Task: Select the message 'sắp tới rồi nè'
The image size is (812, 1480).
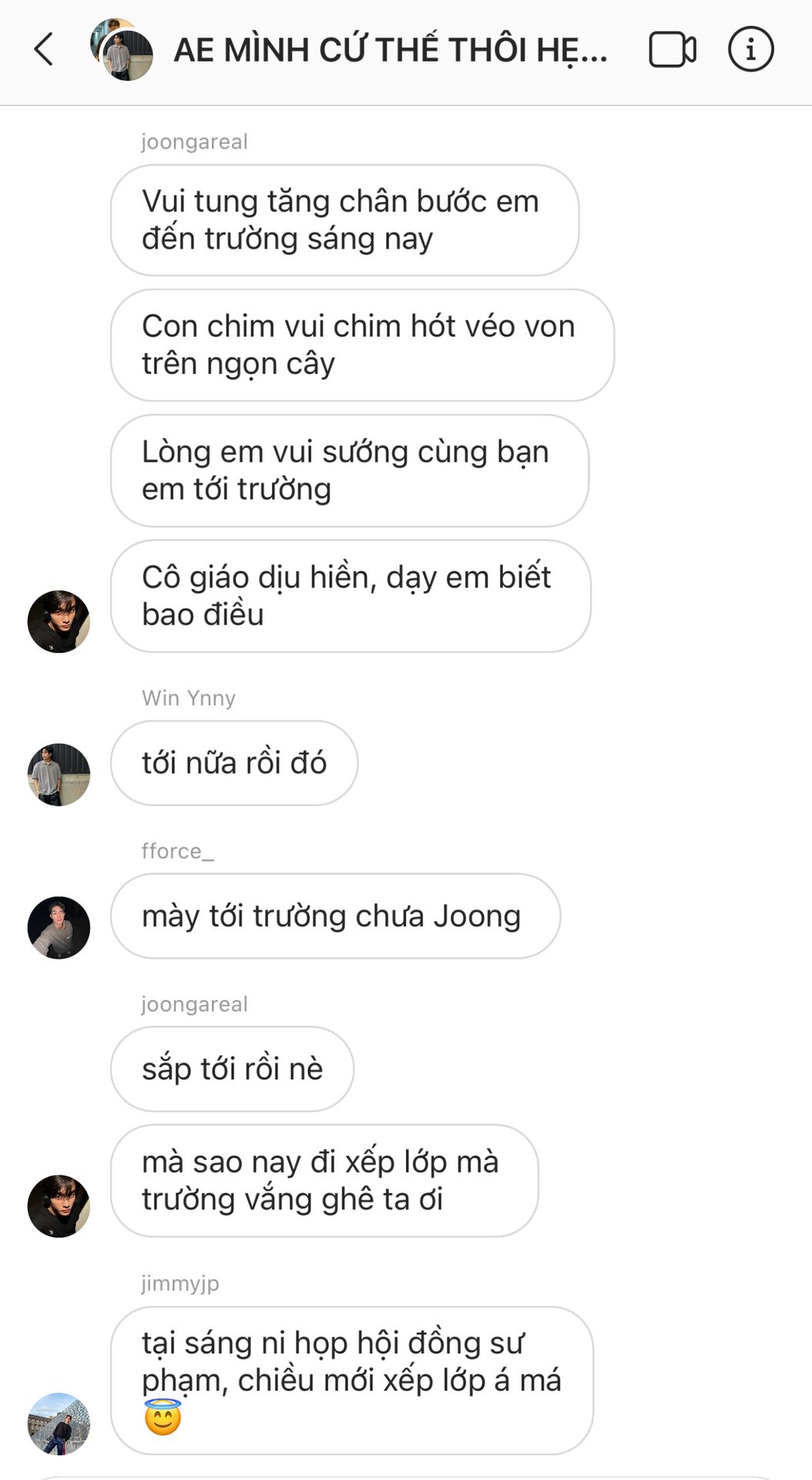Action: pos(232,1068)
